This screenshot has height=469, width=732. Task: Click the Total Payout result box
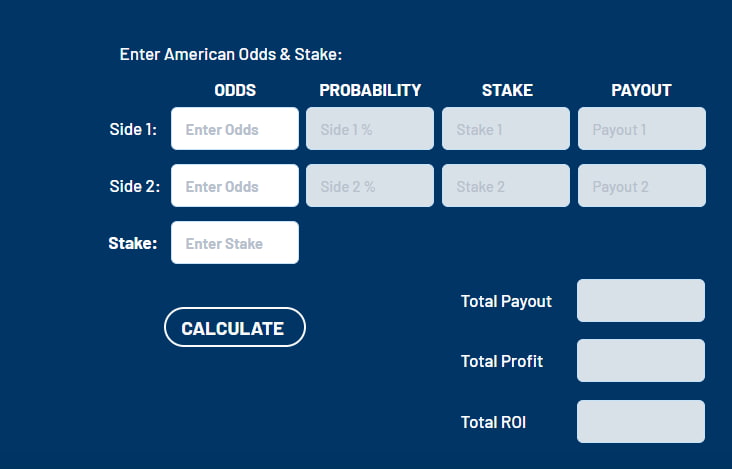coord(641,301)
